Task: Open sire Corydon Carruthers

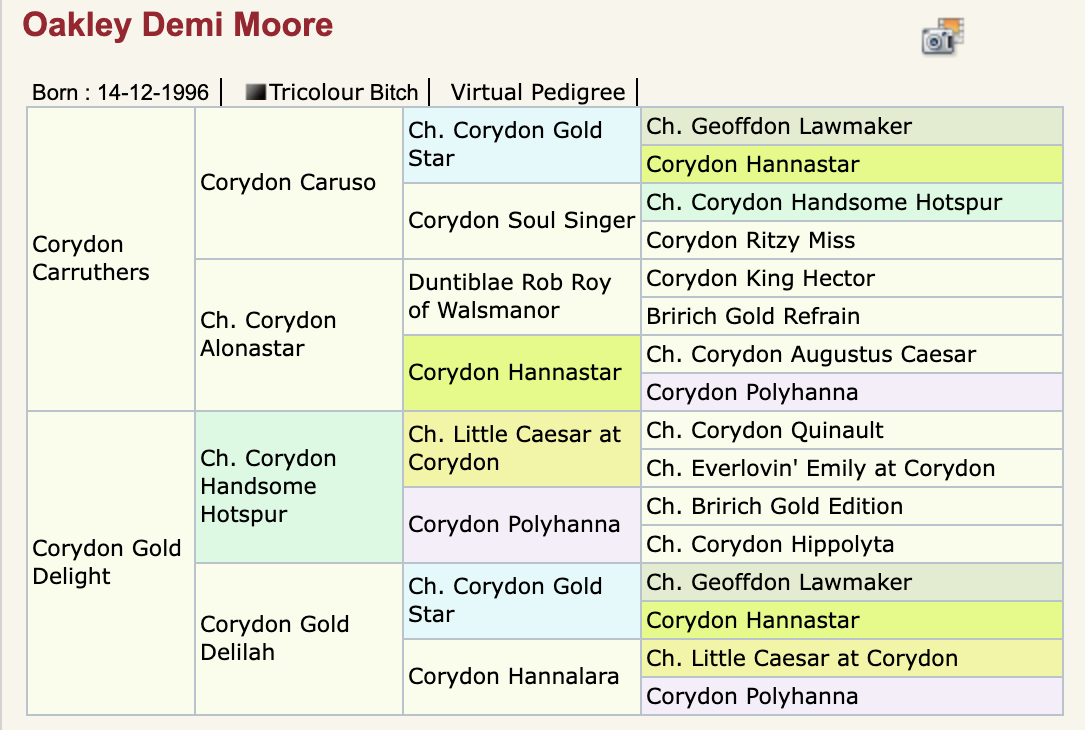Action: tap(91, 258)
